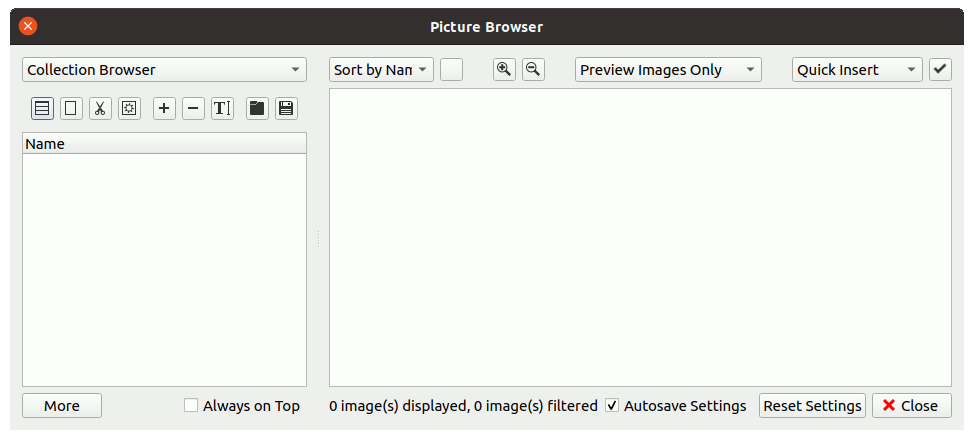Click the text rename icon
This screenshot has width=974, height=440.
pos(222,108)
